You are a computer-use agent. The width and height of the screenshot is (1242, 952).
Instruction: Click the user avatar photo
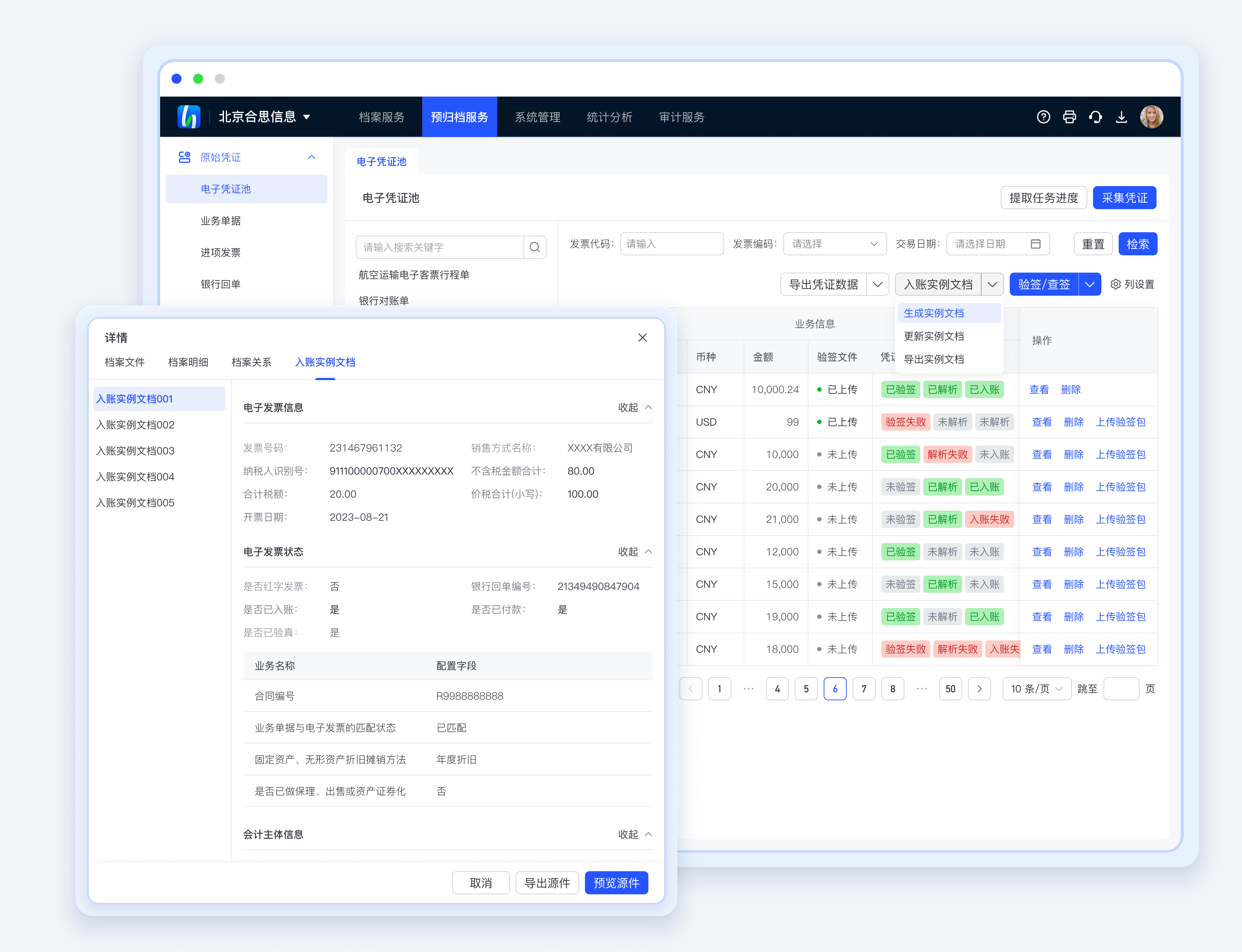(1151, 117)
